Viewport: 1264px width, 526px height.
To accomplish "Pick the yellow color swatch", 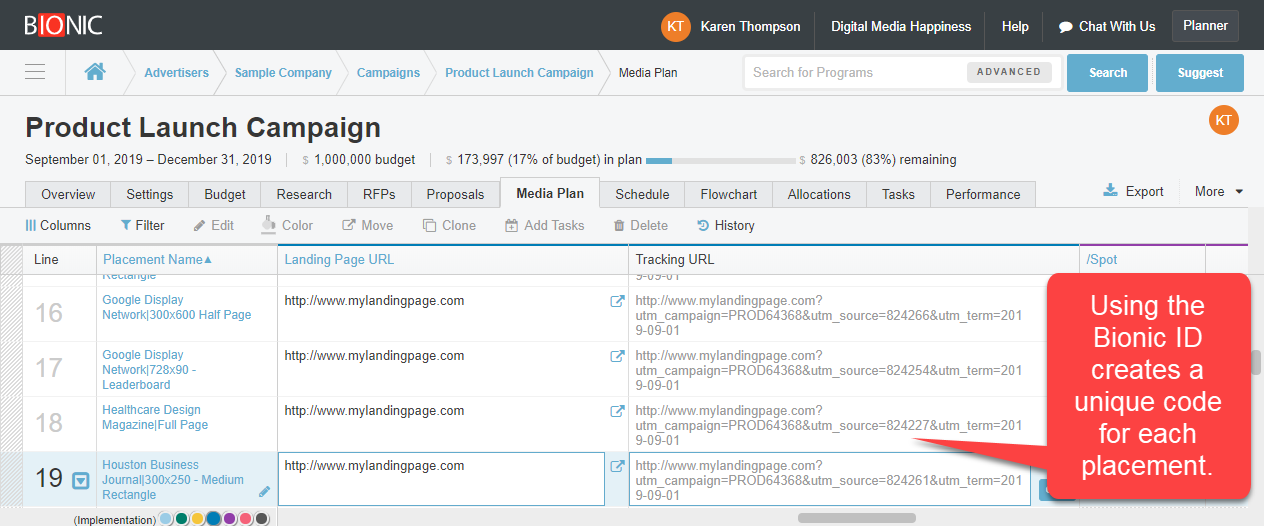I will (197, 519).
